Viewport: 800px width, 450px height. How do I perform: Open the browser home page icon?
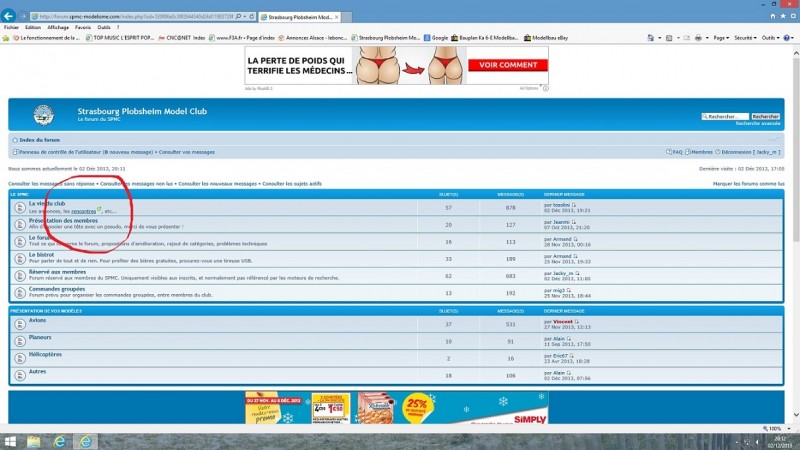[x=772, y=16]
